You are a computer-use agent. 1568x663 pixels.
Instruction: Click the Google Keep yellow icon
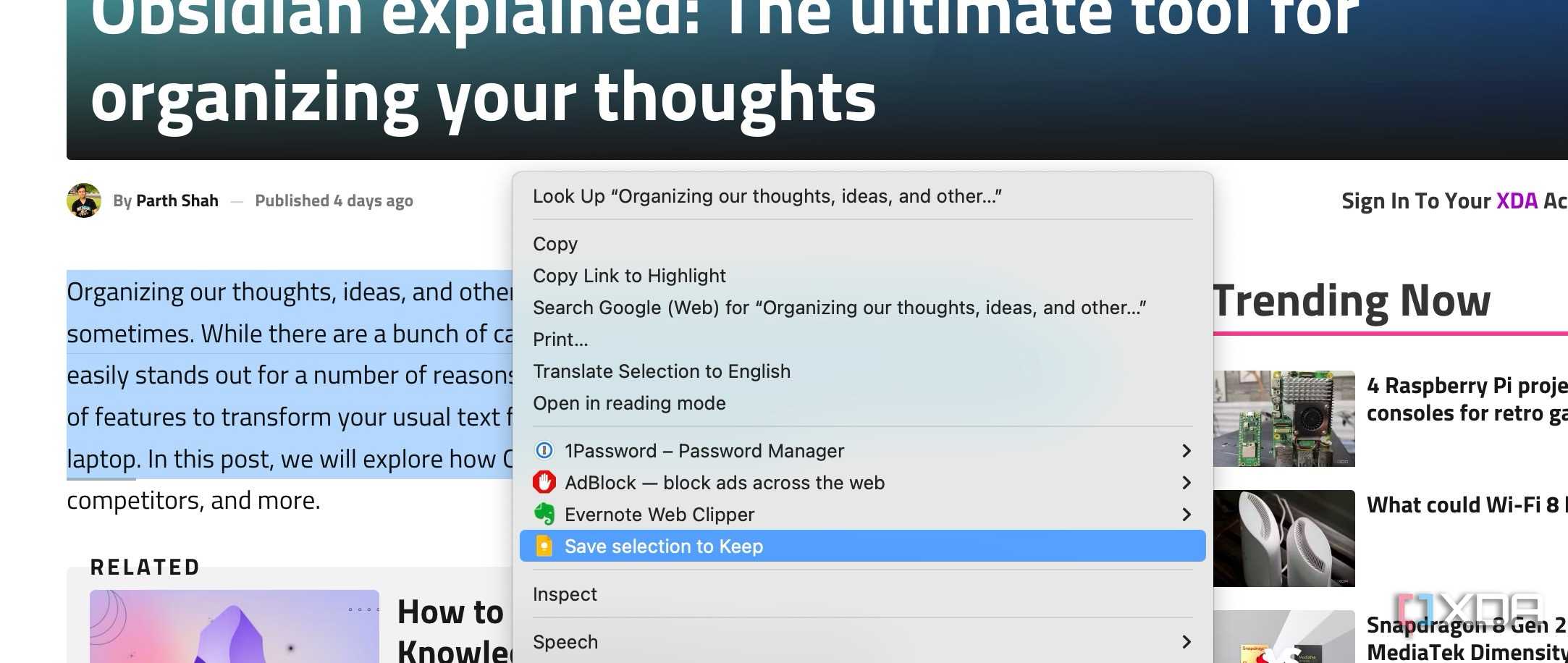tap(544, 546)
